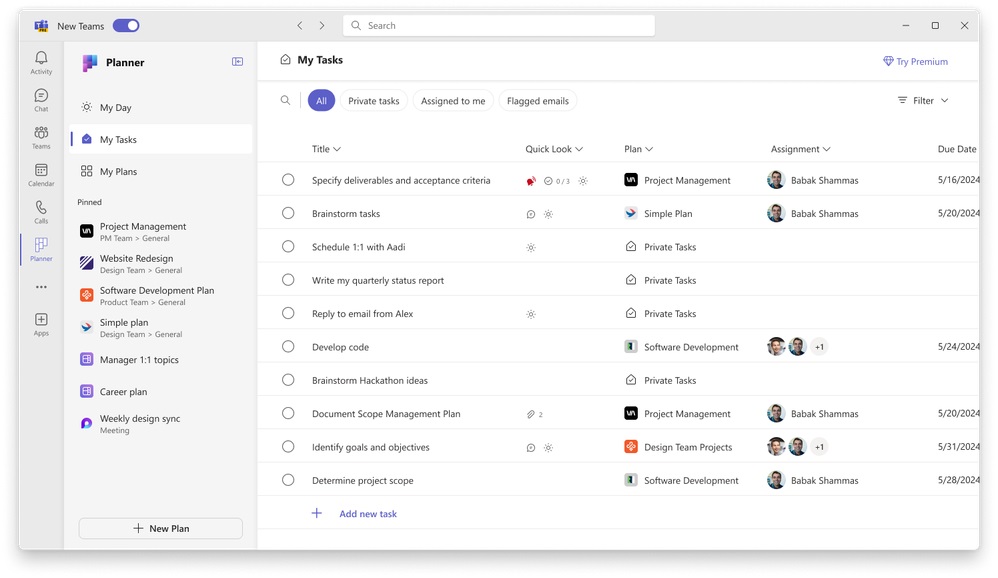
Task: Toggle the New Teams switch
Action: coord(125,25)
